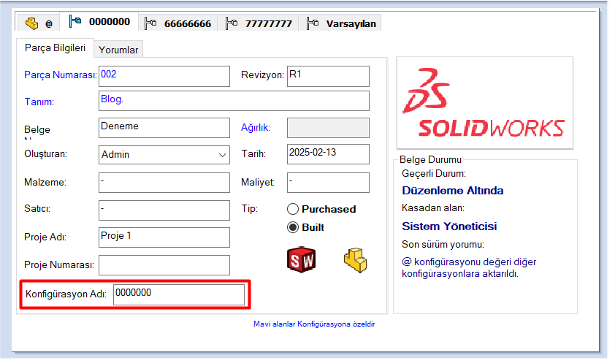Click the yellow part icon on @ tab
Image resolution: width=610 pixels, height=360 pixels.
(32, 23)
